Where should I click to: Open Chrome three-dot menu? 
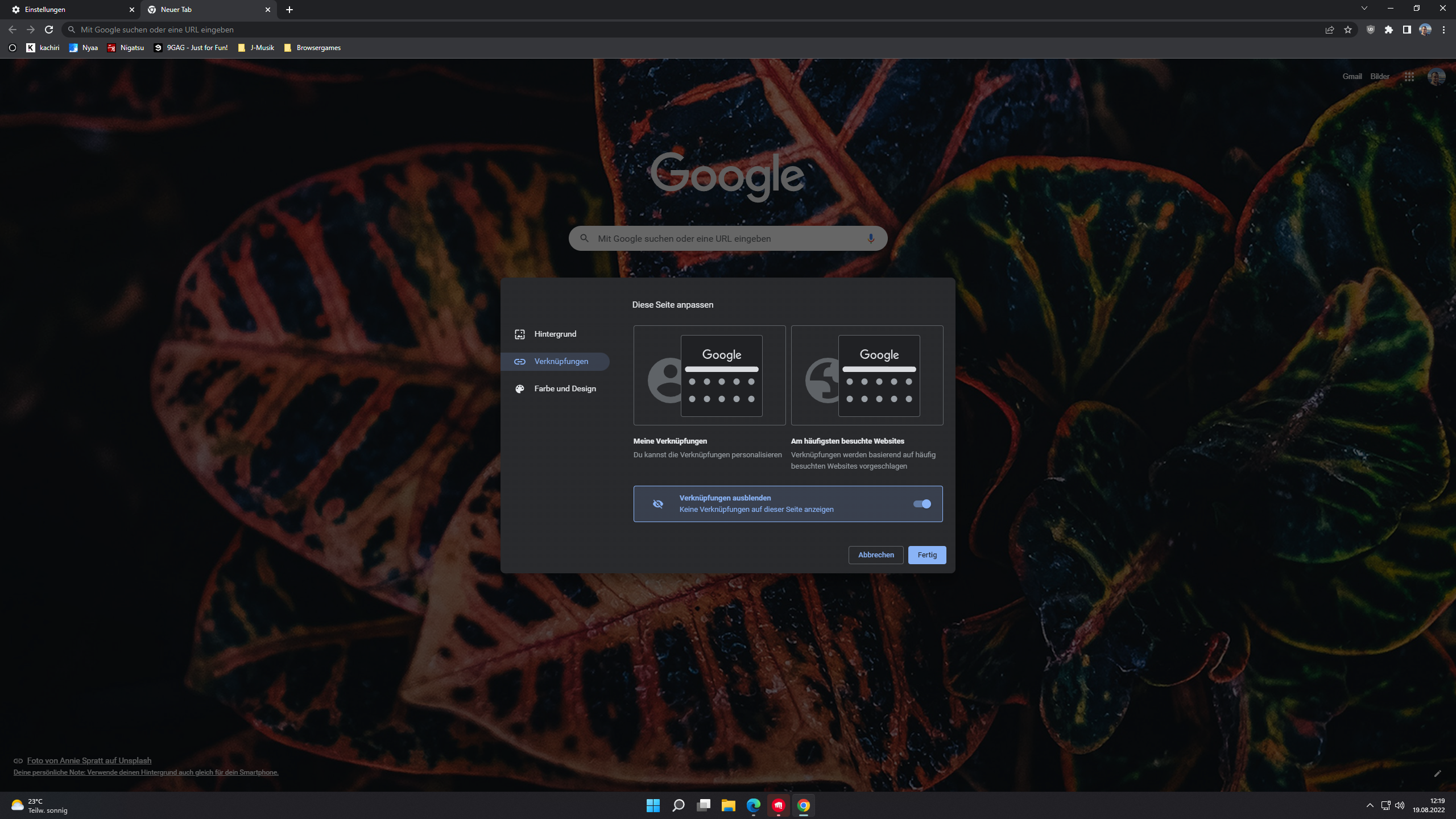[1443, 30]
